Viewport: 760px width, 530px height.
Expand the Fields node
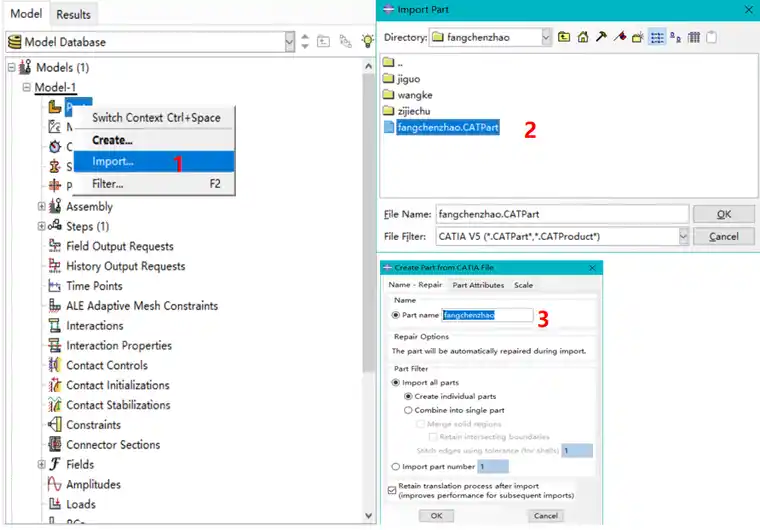[x=42, y=464]
